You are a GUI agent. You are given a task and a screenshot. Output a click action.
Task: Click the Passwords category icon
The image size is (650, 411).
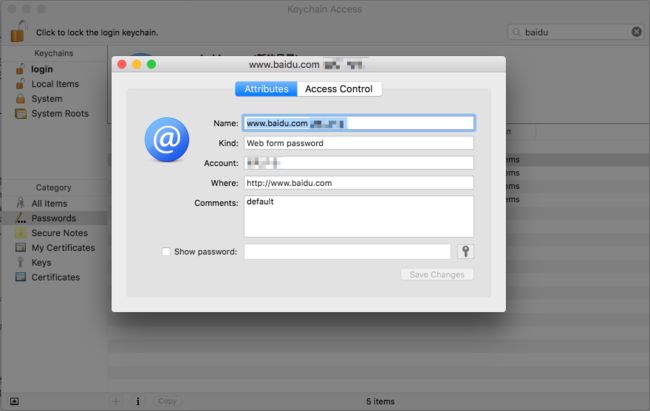pos(20,218)
